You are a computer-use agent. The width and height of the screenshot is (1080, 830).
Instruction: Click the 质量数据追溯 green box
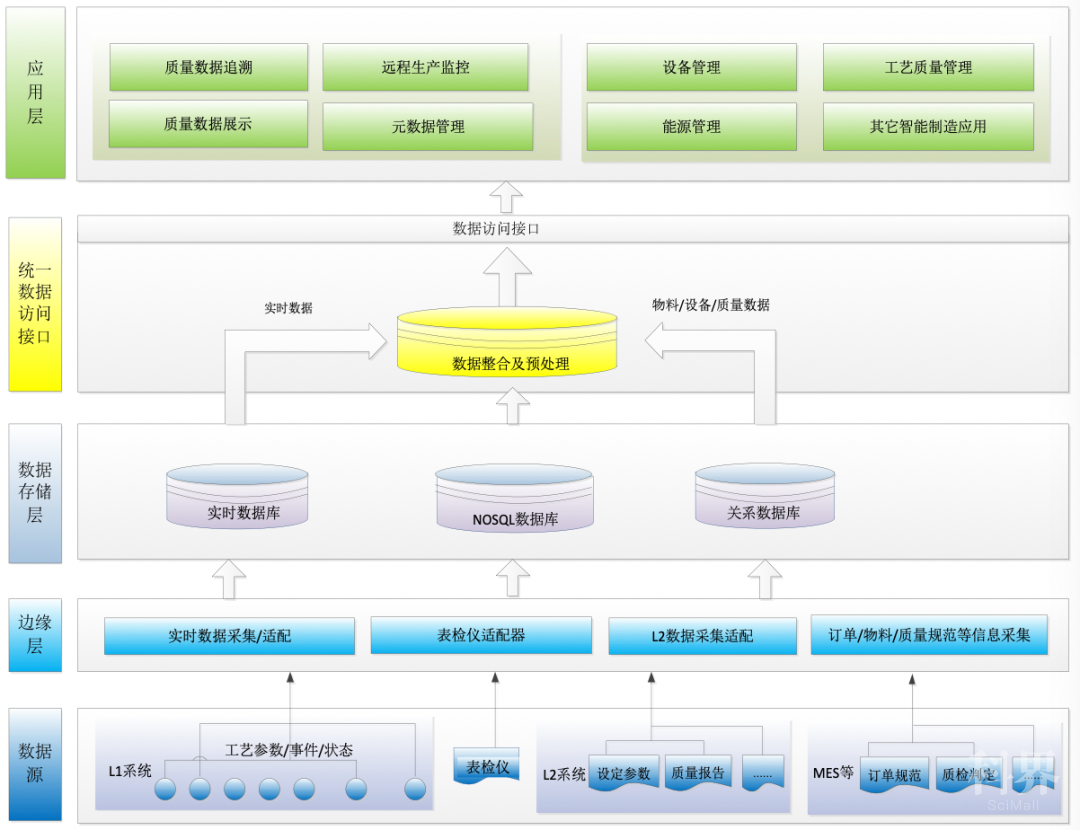click(x=209, y=67)
